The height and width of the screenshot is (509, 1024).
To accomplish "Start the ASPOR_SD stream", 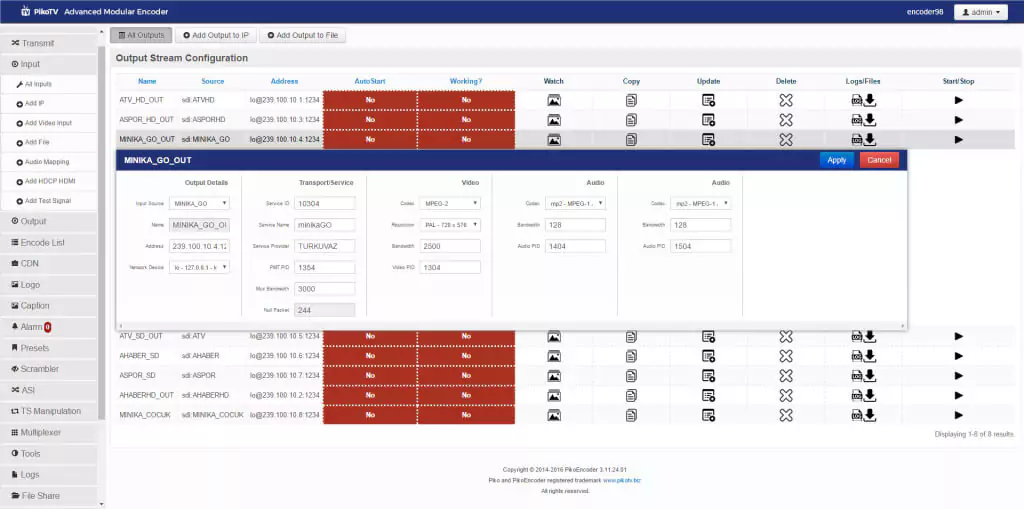I will [958, 376].
